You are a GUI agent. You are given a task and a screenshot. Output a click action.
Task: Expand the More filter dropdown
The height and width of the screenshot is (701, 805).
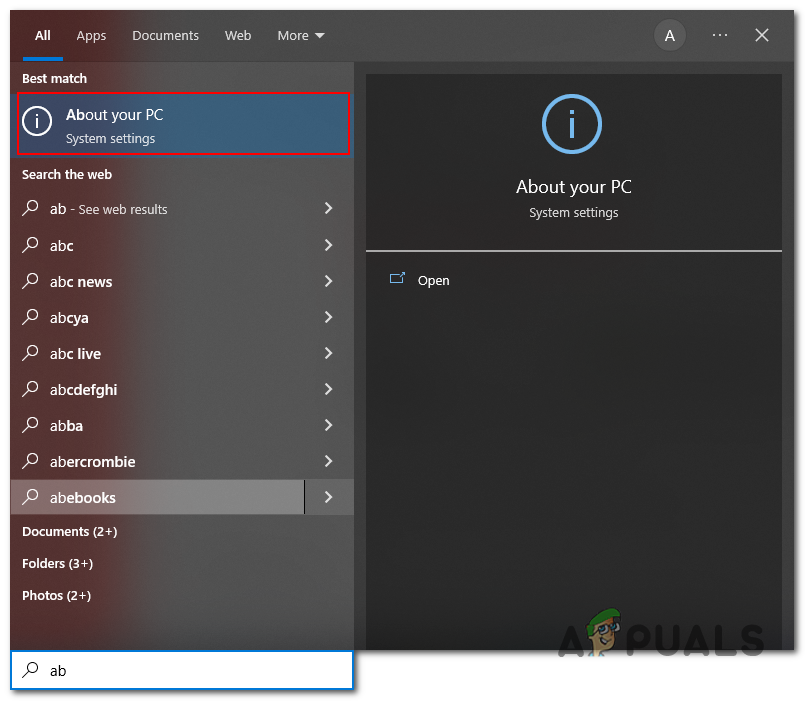(x=300, y=35)
